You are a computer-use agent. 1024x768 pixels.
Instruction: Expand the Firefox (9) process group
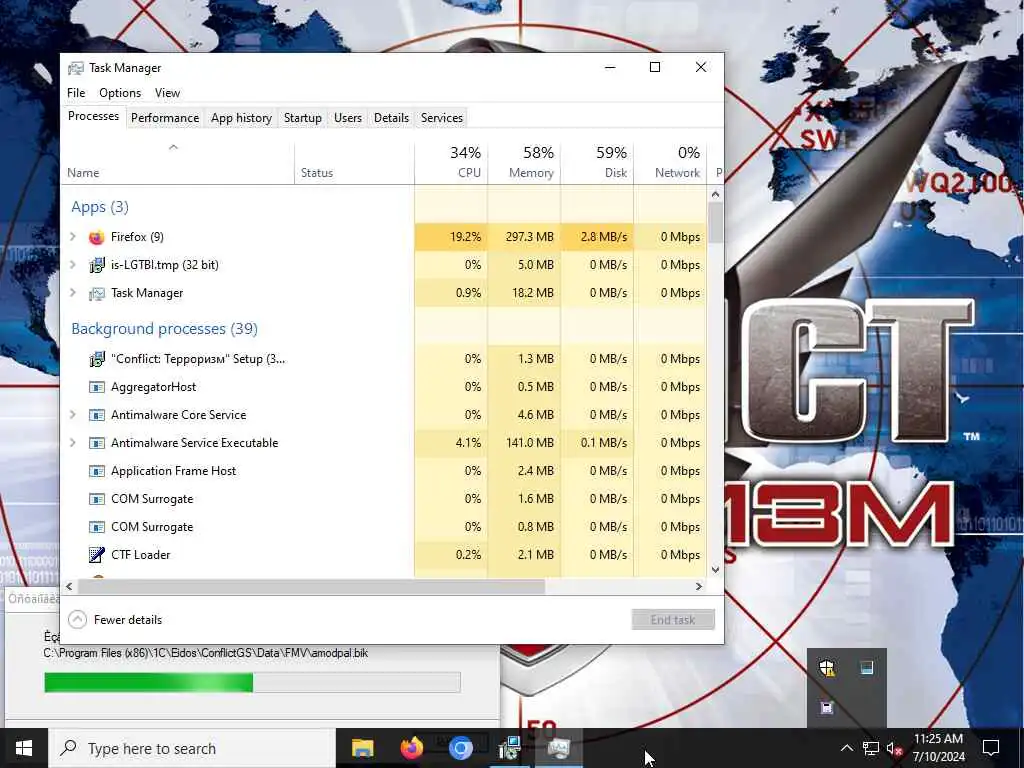(73, 236)
